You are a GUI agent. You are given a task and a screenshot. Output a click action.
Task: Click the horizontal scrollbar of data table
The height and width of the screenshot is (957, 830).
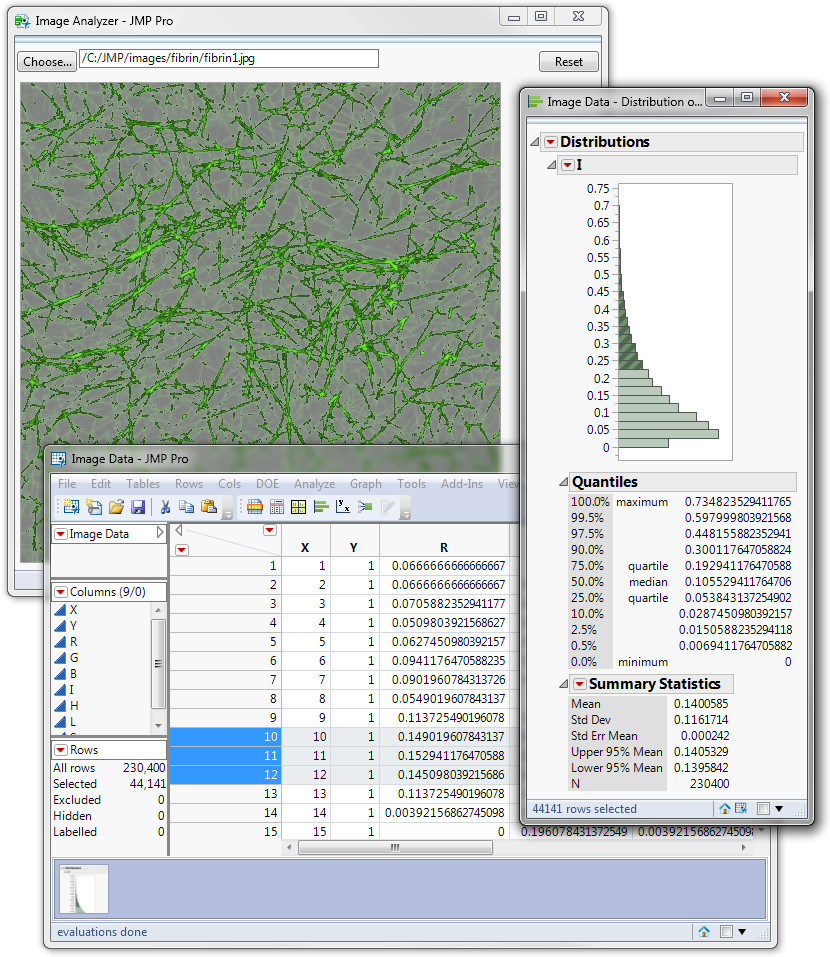point(395,848)
